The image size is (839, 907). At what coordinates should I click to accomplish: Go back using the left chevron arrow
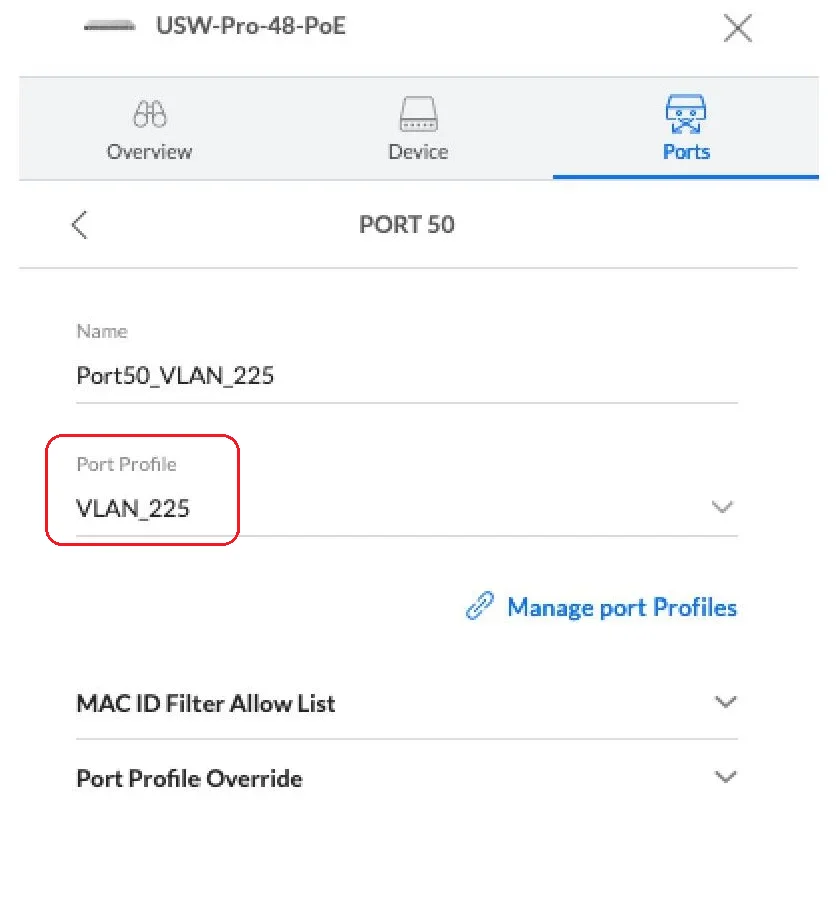(x=80, y=224)
